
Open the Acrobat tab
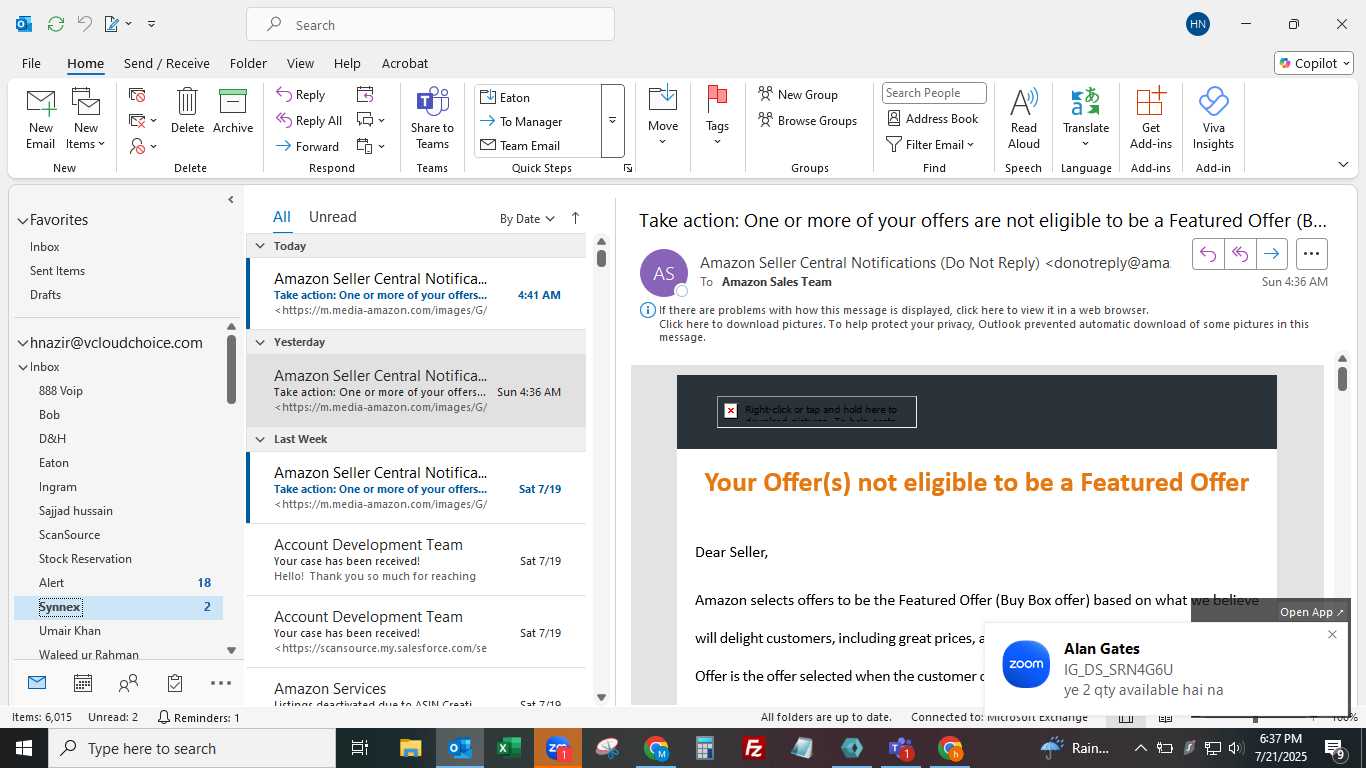click(405, 63)
